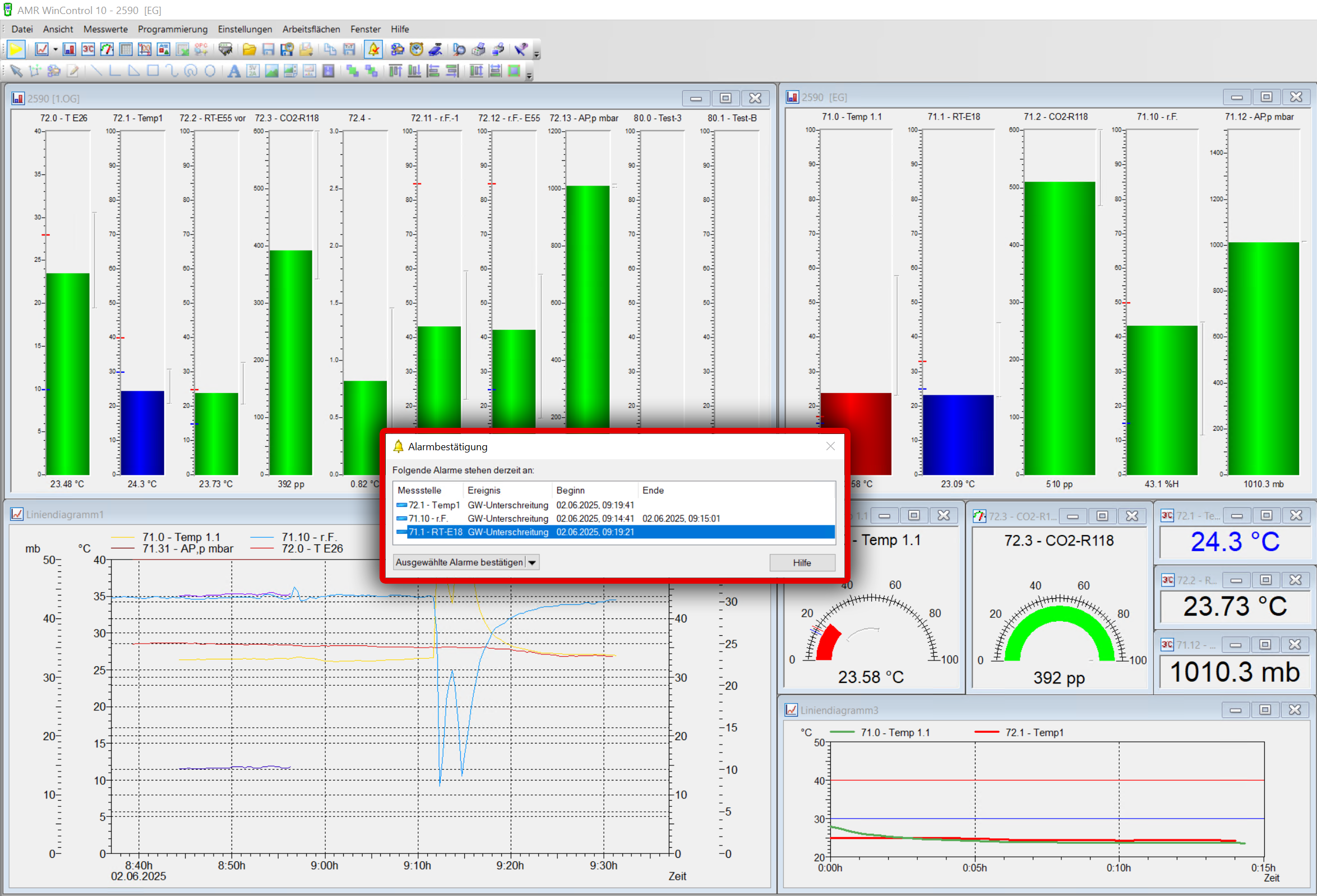The image size is (1317, 896).
Task: Select the 72.1 - Temp1 alarm row
Action: [x=434, y=505]
